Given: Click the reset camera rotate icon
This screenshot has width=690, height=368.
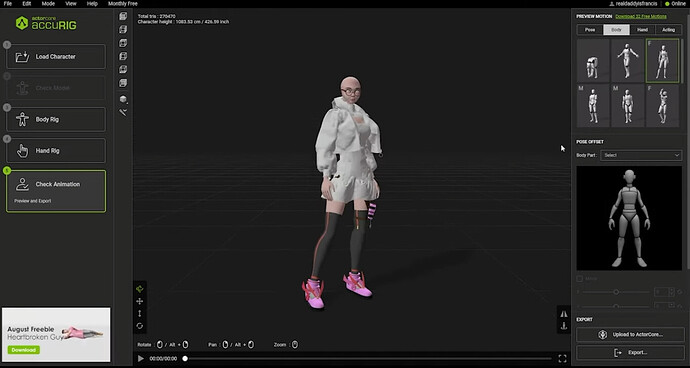Looking at the screenshot, I should (x=139, y=326).
